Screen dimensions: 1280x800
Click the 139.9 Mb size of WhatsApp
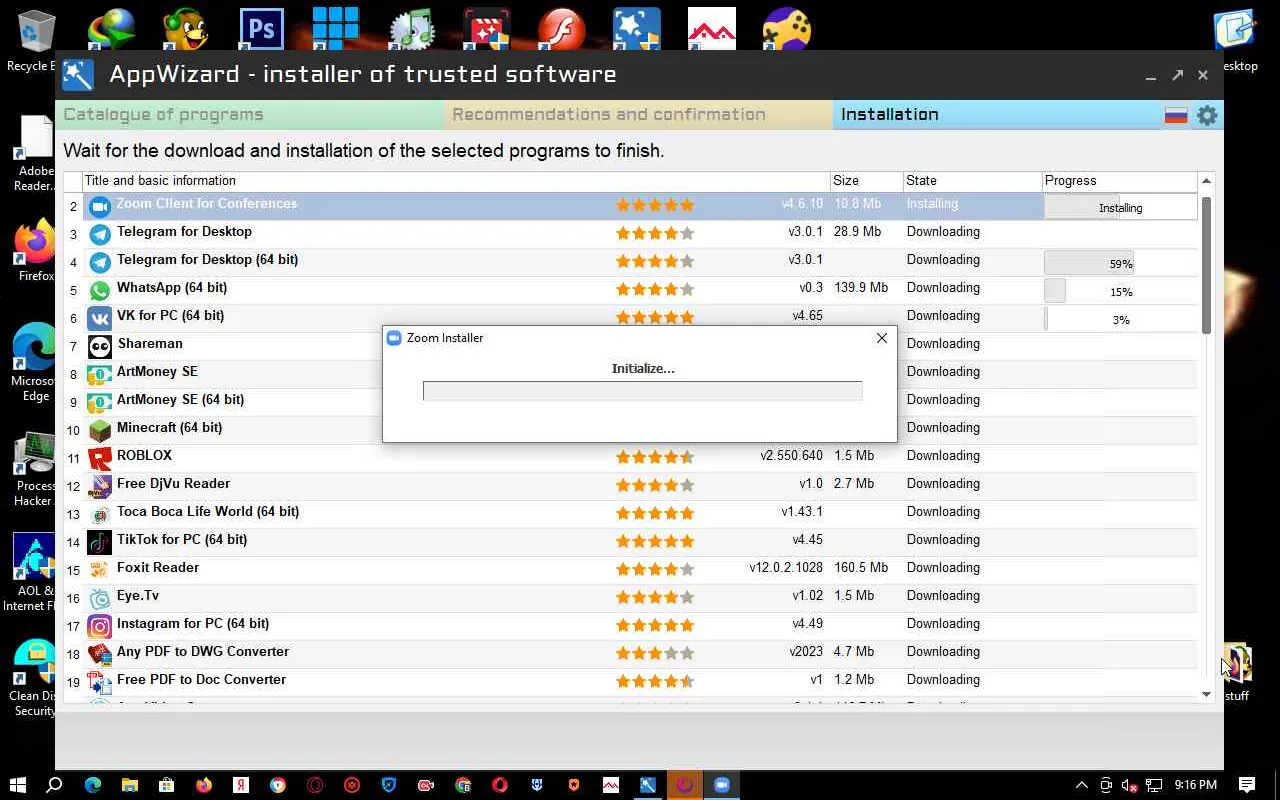861,287
